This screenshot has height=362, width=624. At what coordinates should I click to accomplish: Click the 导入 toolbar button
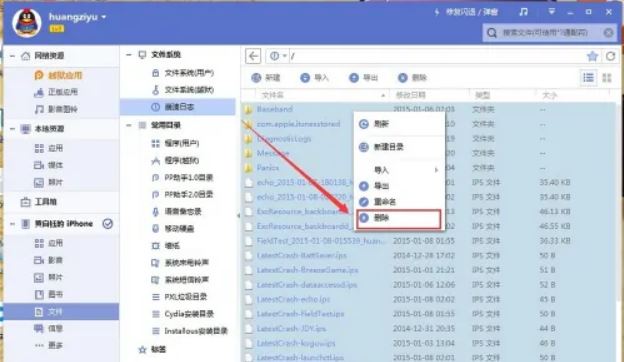(x=314, y=78)
